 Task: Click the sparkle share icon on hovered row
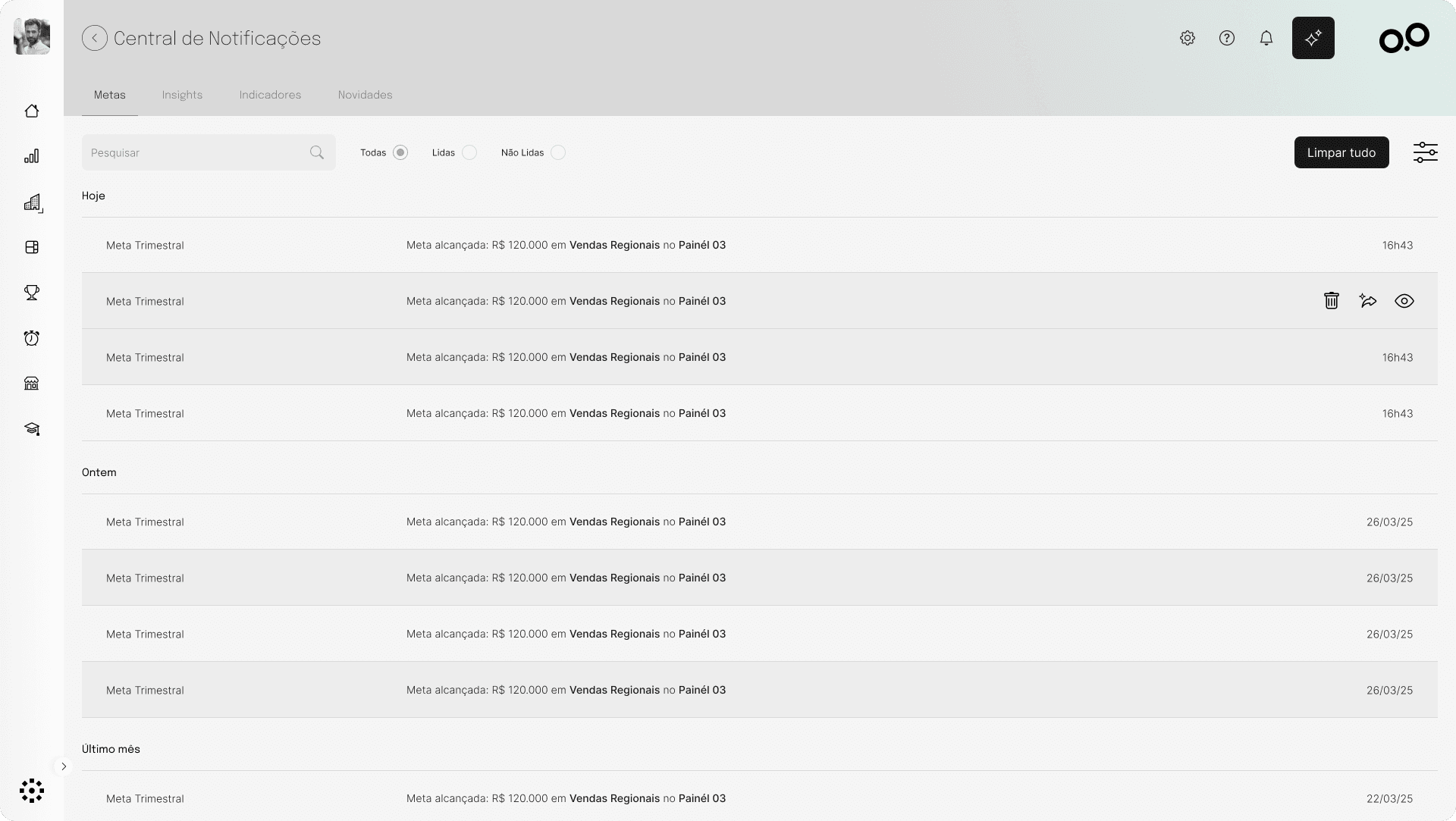click(1368, 301)
